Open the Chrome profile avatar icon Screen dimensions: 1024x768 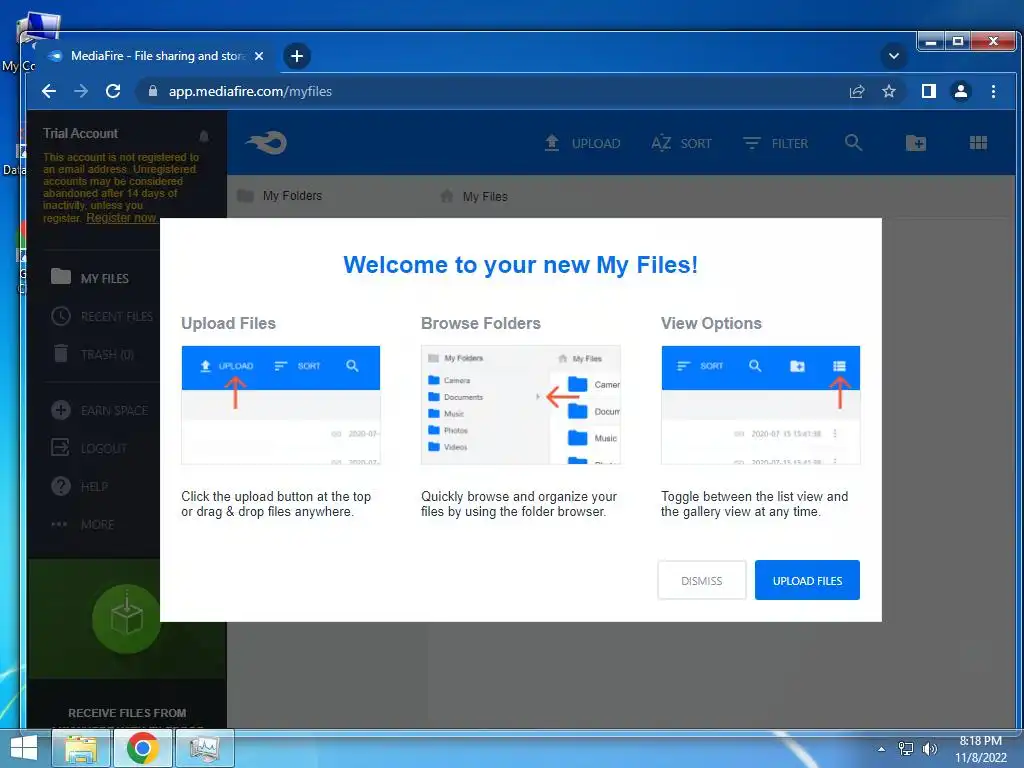coord(961,91)
